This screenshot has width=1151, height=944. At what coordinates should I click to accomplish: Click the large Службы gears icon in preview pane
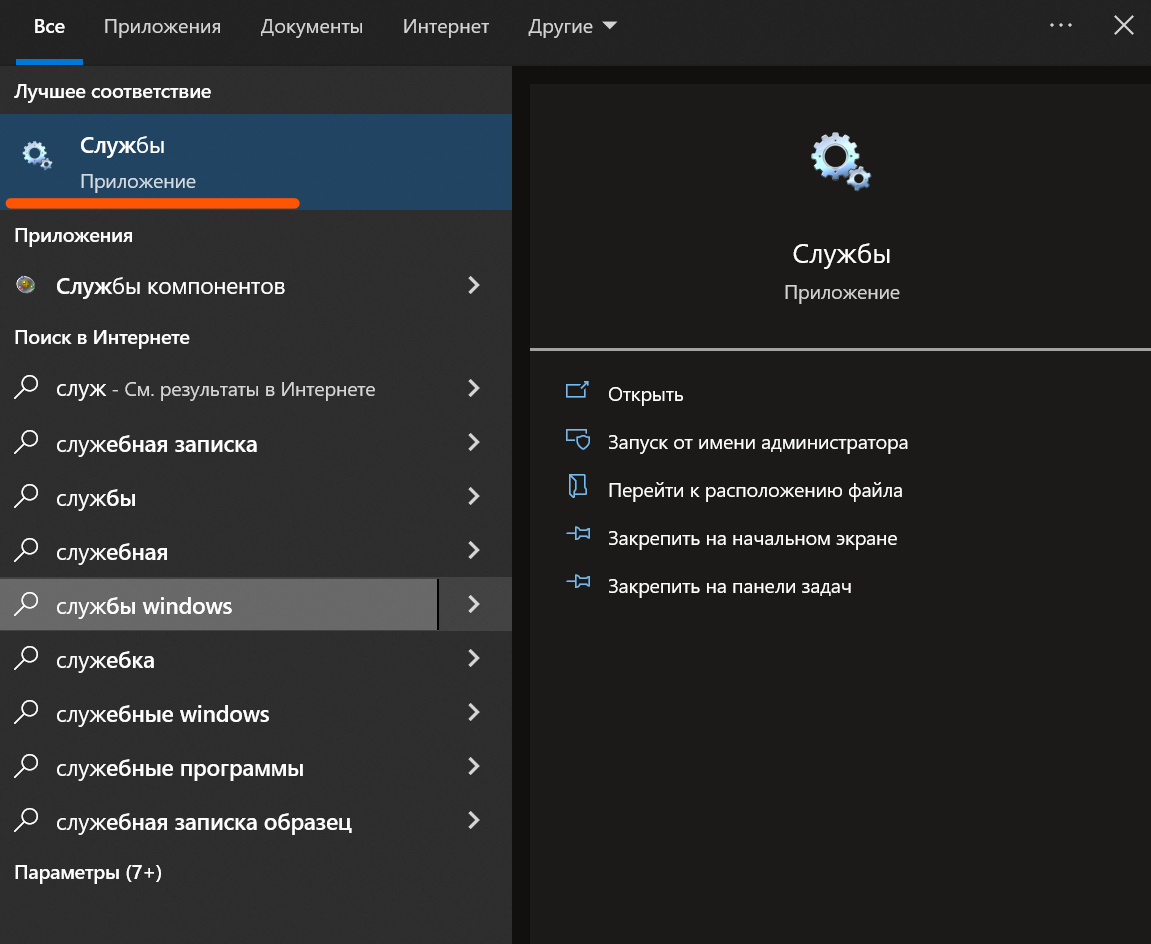click(x=841, y=162)
